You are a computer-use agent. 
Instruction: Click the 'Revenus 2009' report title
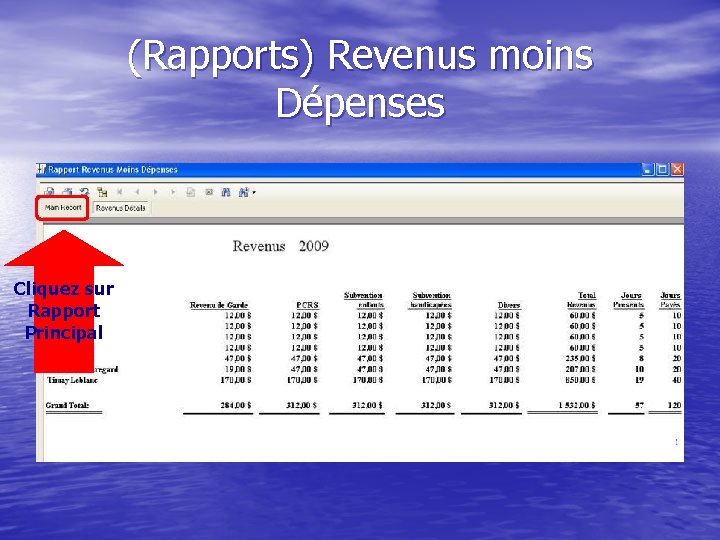(281, 246)
